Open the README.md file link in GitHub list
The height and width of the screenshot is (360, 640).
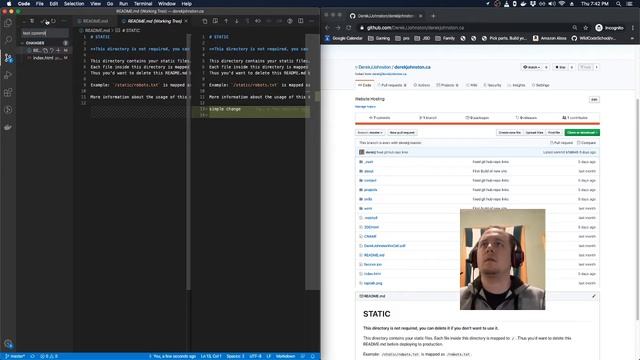374,255
